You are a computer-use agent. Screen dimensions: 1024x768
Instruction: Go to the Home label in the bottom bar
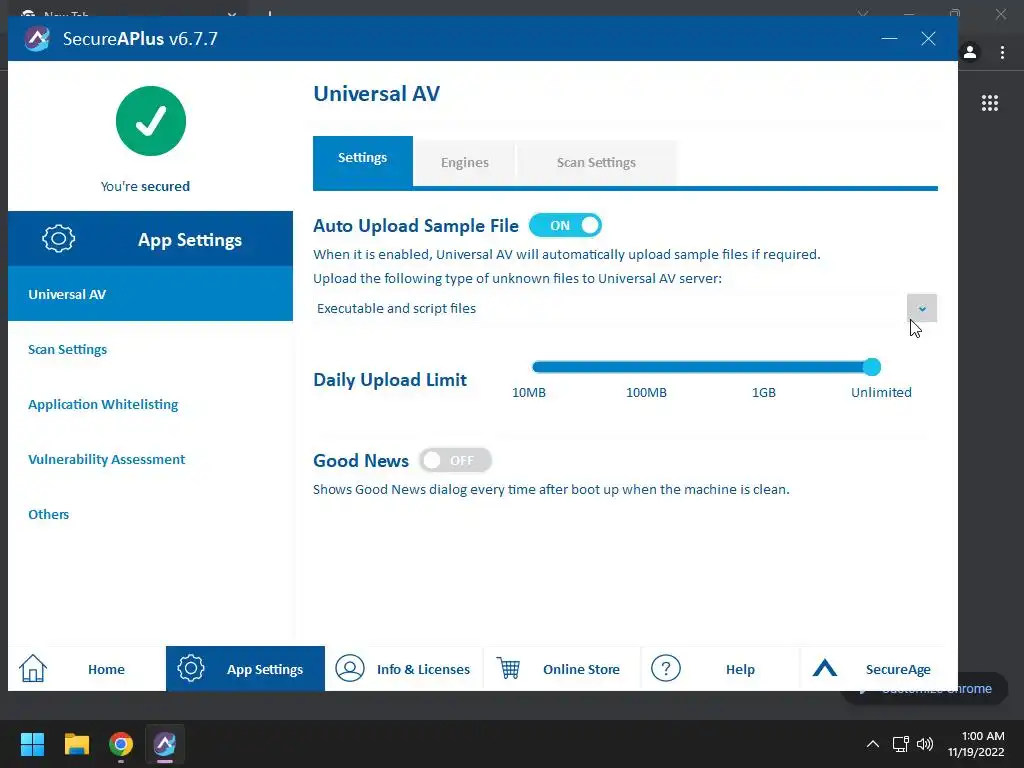106,669
